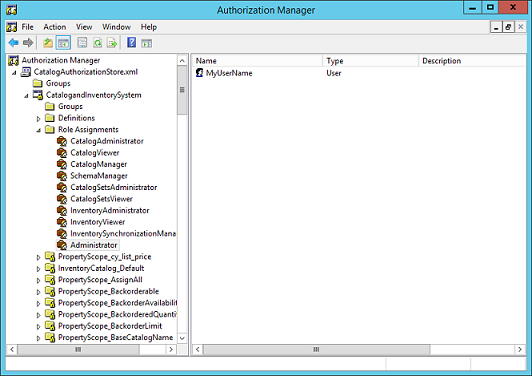Click the tree pane vertical scrollbar down arrow

[182, 338]
